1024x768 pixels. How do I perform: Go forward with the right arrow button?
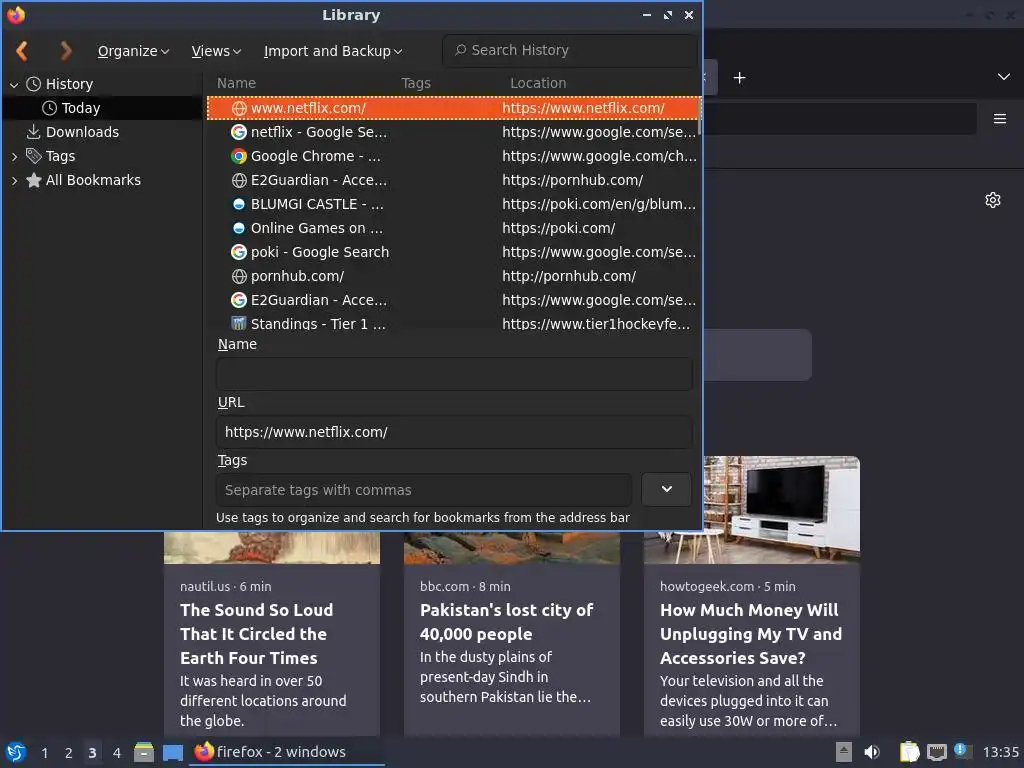(65, 51)
